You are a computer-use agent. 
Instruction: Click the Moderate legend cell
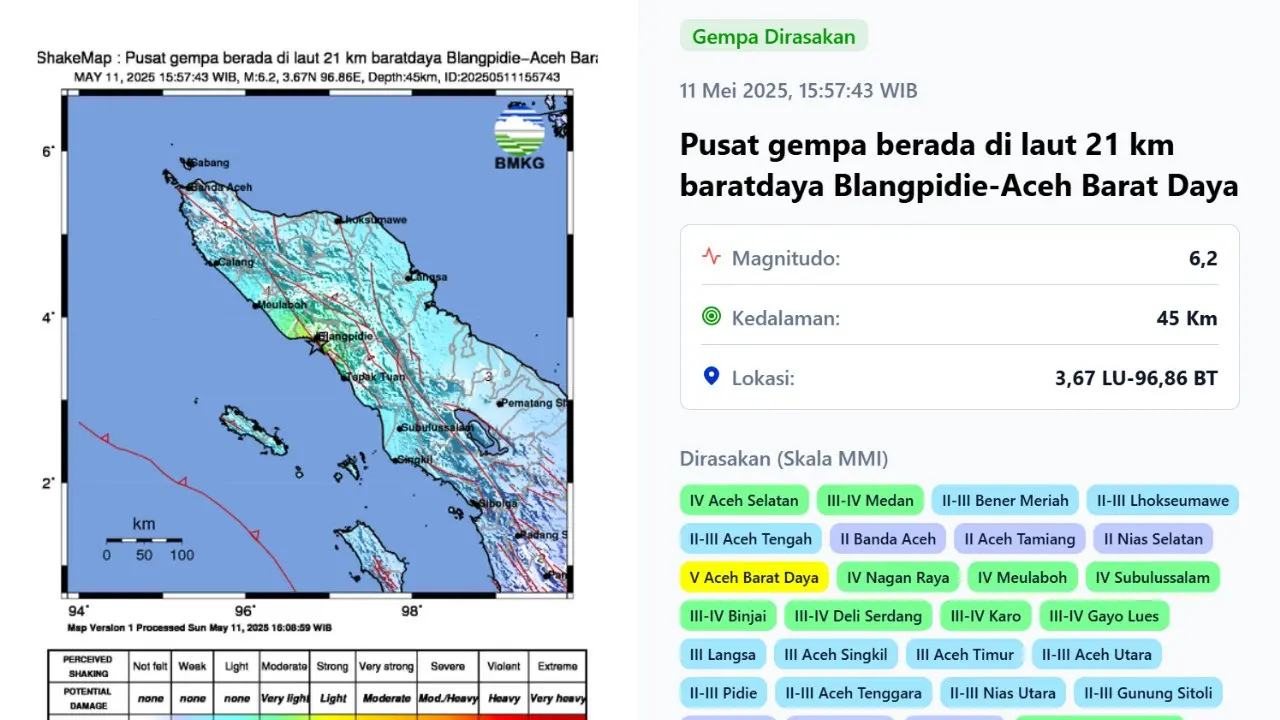284,666
